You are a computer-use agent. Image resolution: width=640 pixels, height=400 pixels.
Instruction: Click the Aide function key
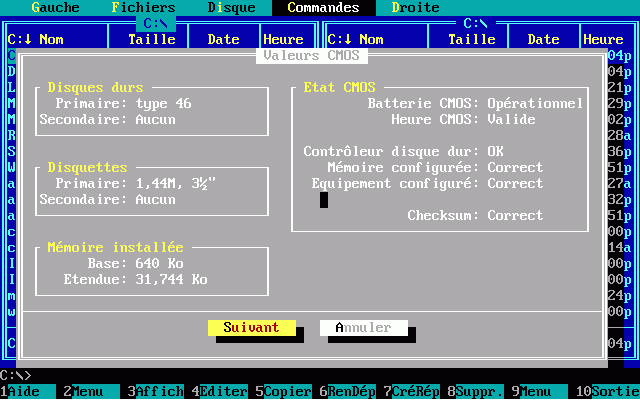click(24, 392)
